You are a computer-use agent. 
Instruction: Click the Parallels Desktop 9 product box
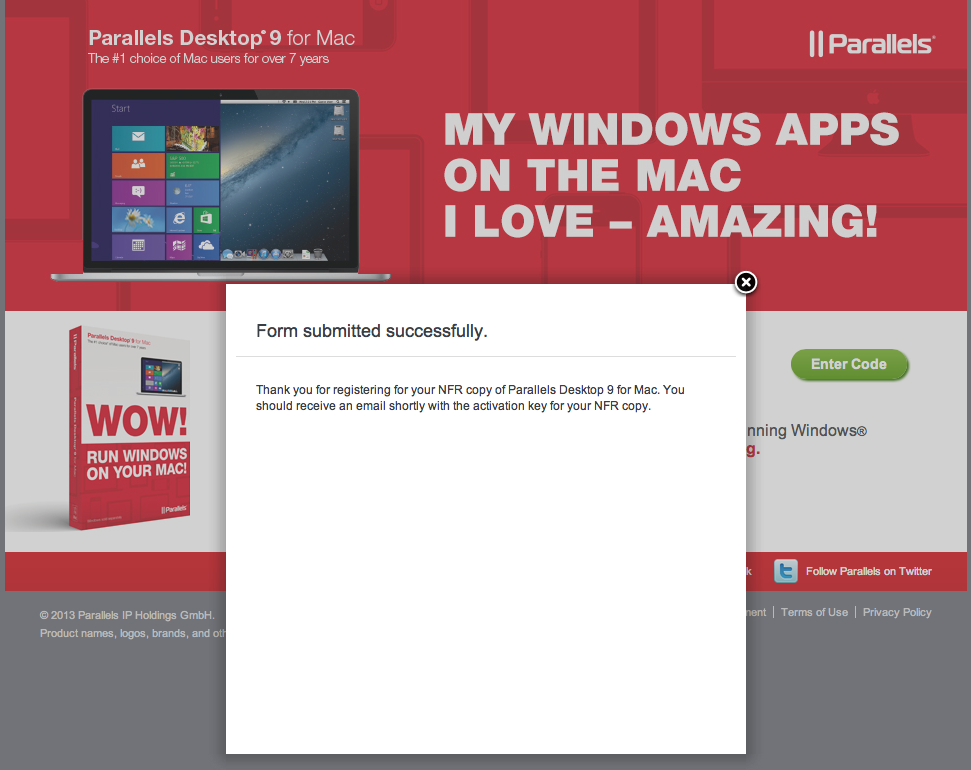[x=129, y=427]
